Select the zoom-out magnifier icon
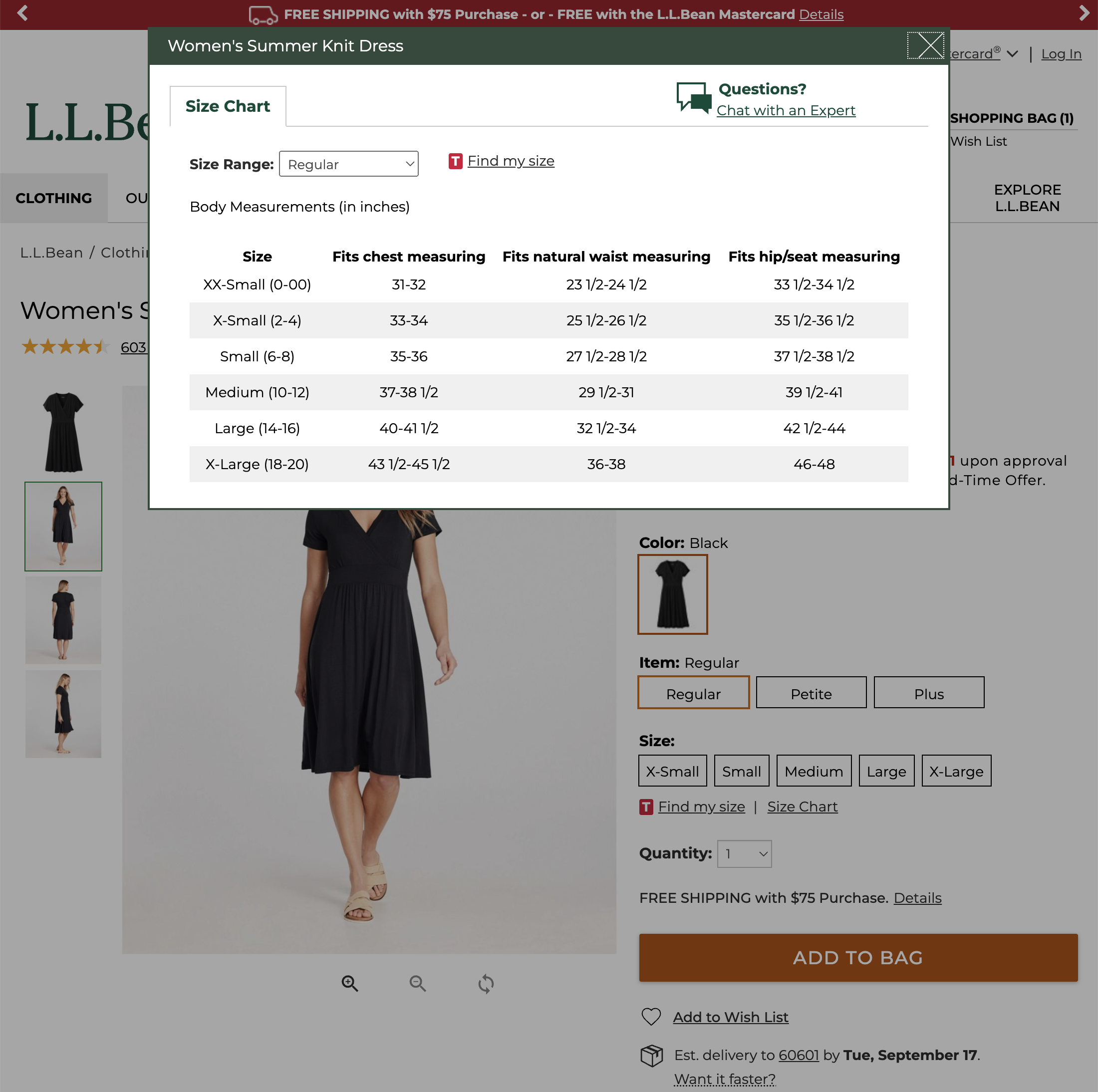 (418, 983)
